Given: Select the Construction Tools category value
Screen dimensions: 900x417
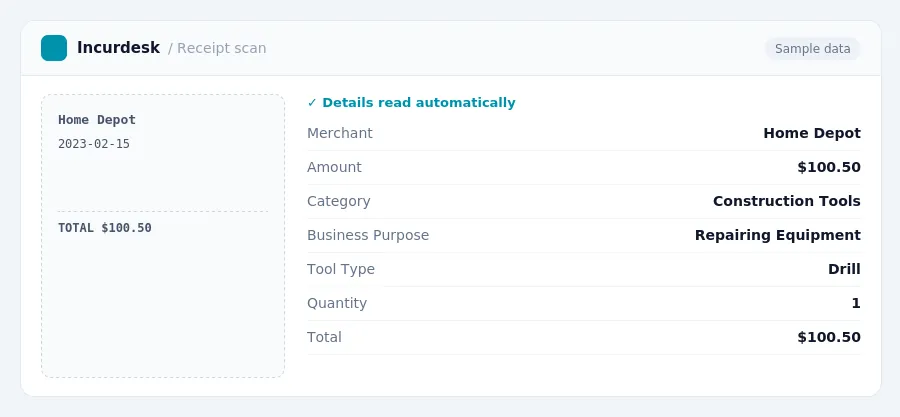Looking at the screenshot, I should (787, 201).
